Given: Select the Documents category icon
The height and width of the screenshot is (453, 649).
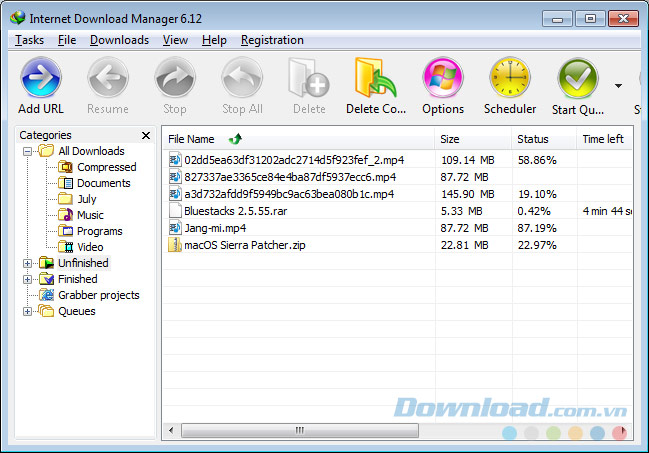Looking at the screenshot, I should tap(65, 183).
